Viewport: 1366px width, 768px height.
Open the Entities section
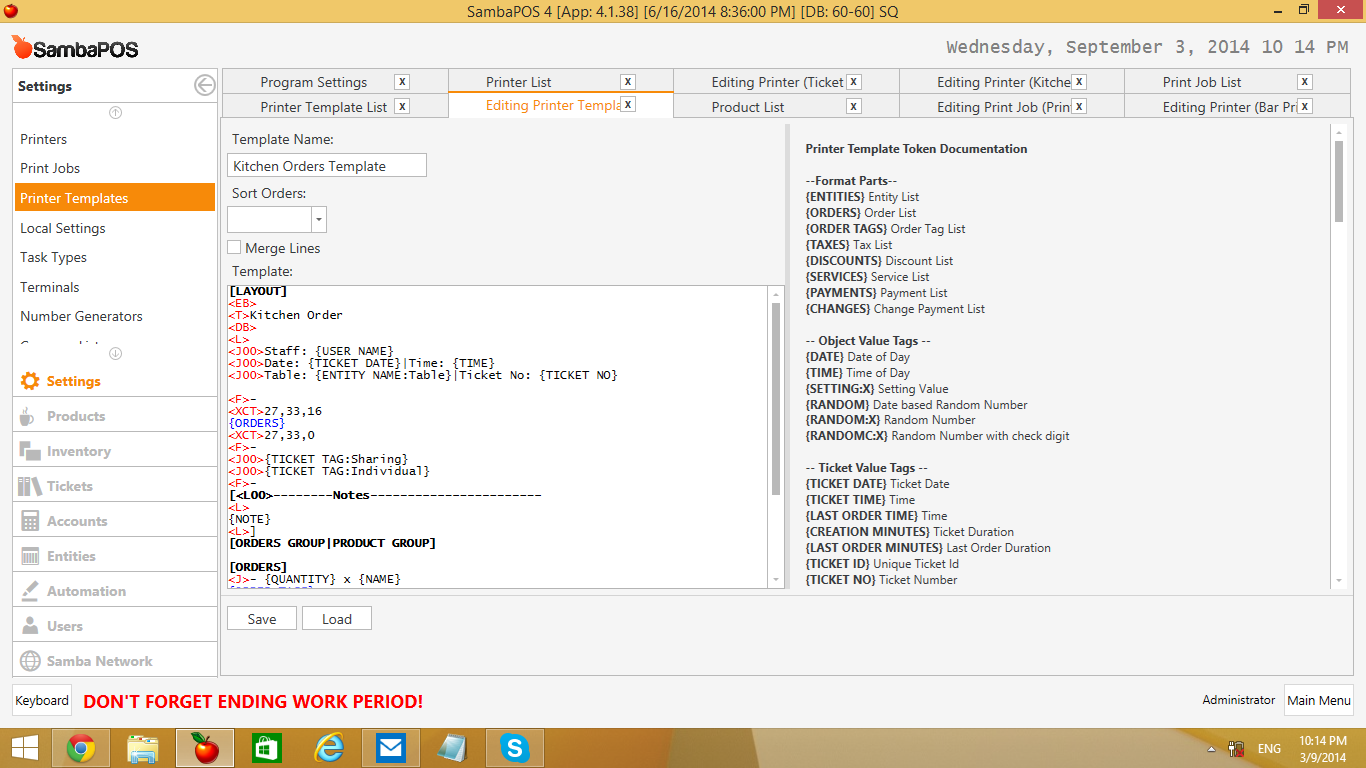[114, 556]
